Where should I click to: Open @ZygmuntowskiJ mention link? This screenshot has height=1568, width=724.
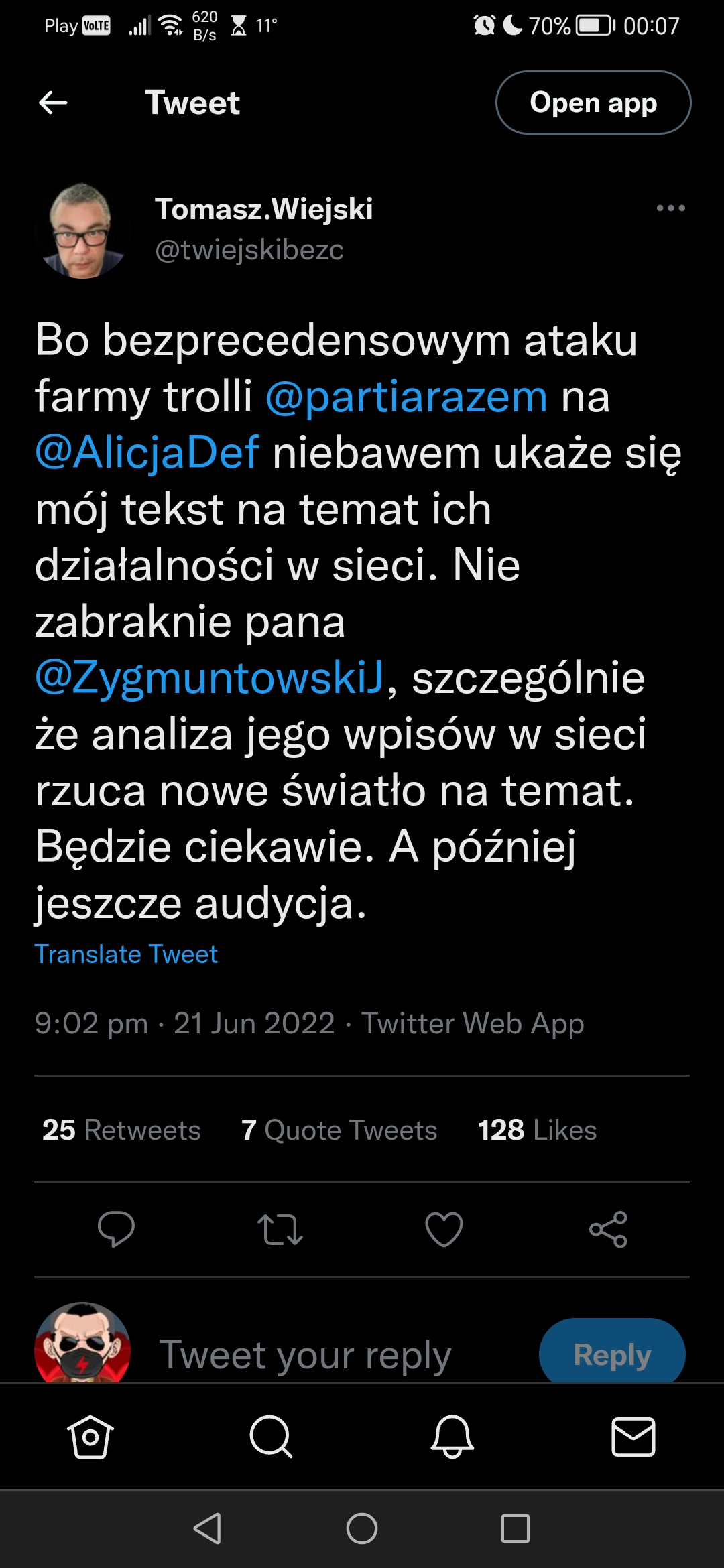click(210, 678)
